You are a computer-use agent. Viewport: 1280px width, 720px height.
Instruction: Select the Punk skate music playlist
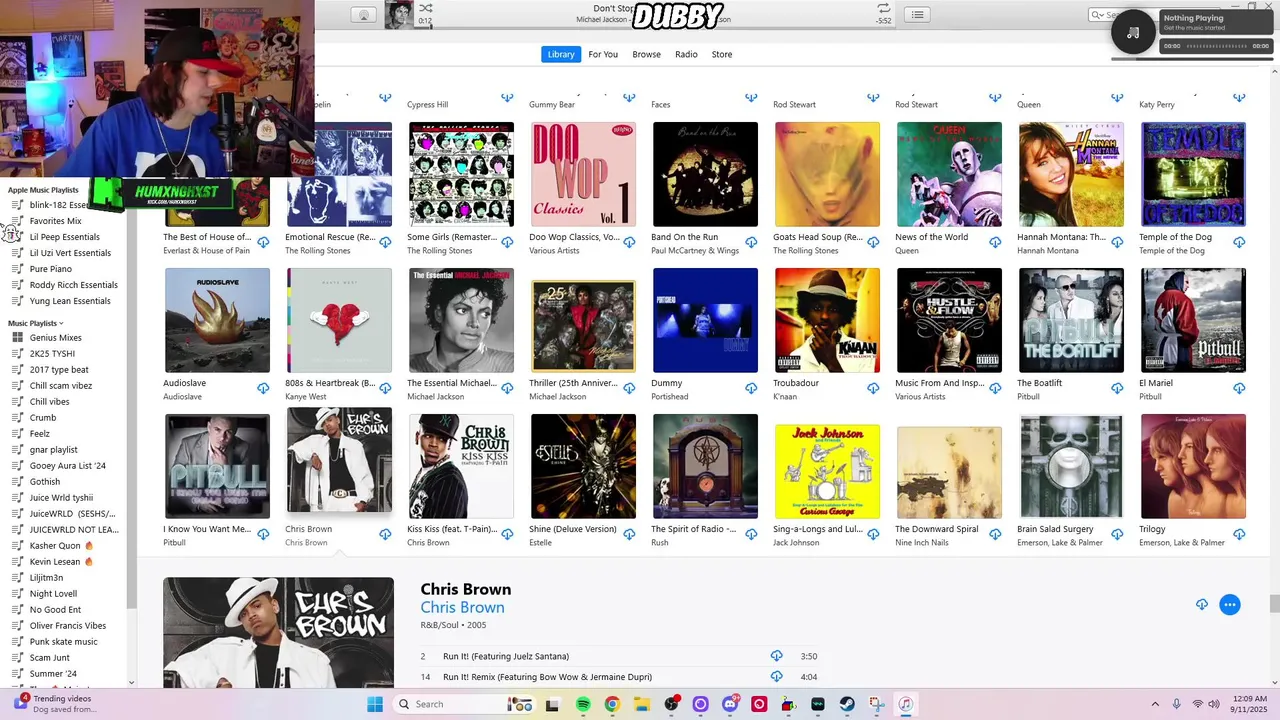pos(63,642)
